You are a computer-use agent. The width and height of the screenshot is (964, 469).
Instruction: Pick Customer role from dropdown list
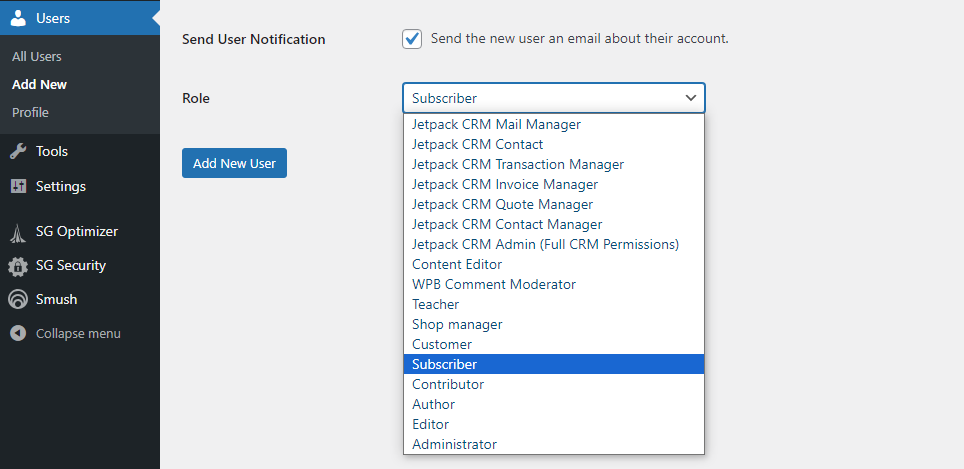tap(554, 344)
